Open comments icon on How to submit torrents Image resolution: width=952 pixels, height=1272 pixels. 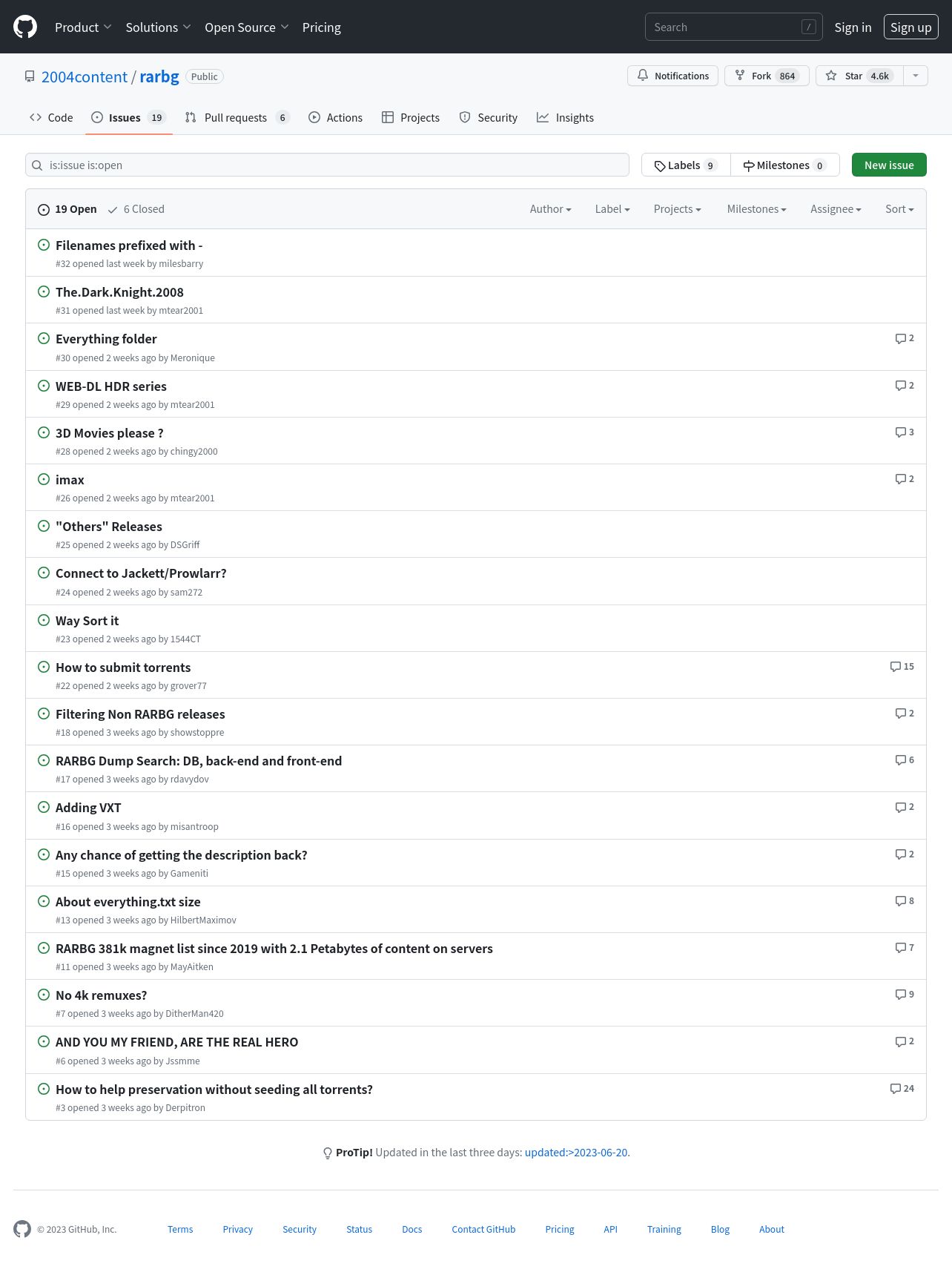tap(896, 667)
